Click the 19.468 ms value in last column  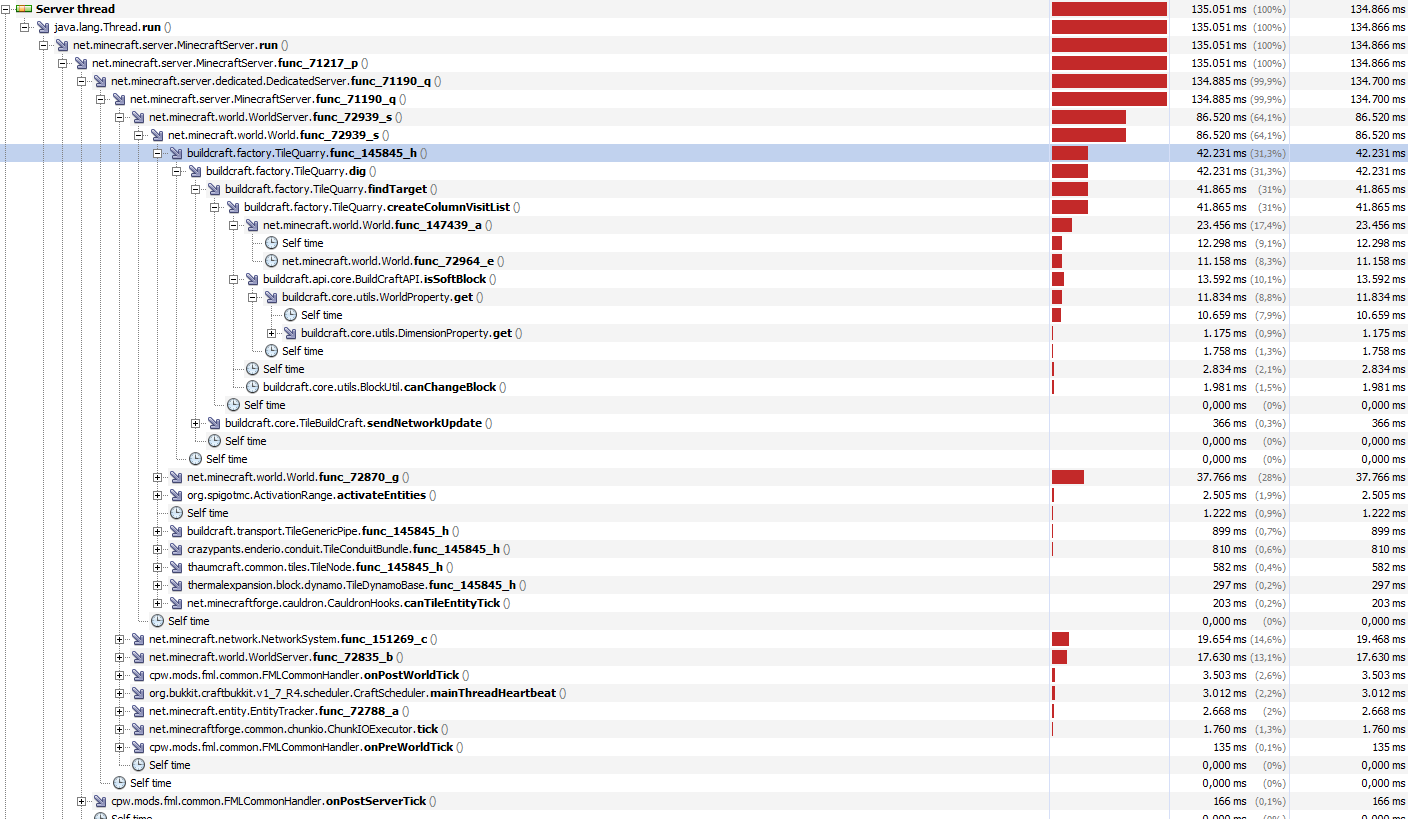point(1380,639)
